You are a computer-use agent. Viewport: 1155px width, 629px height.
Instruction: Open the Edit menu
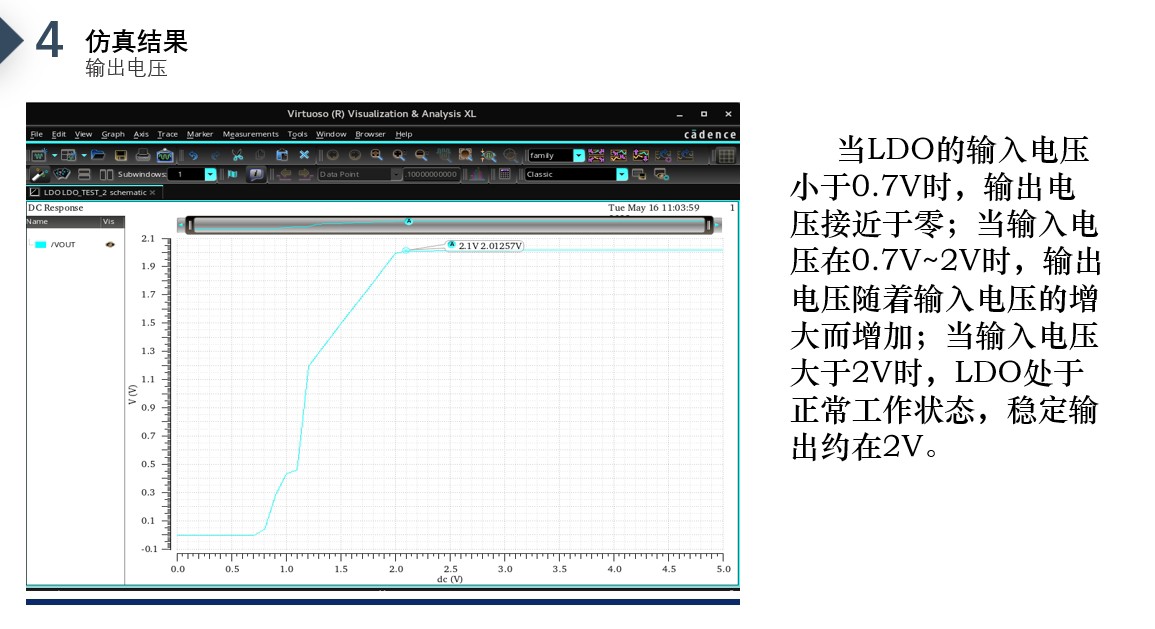(x=59, y=134)
